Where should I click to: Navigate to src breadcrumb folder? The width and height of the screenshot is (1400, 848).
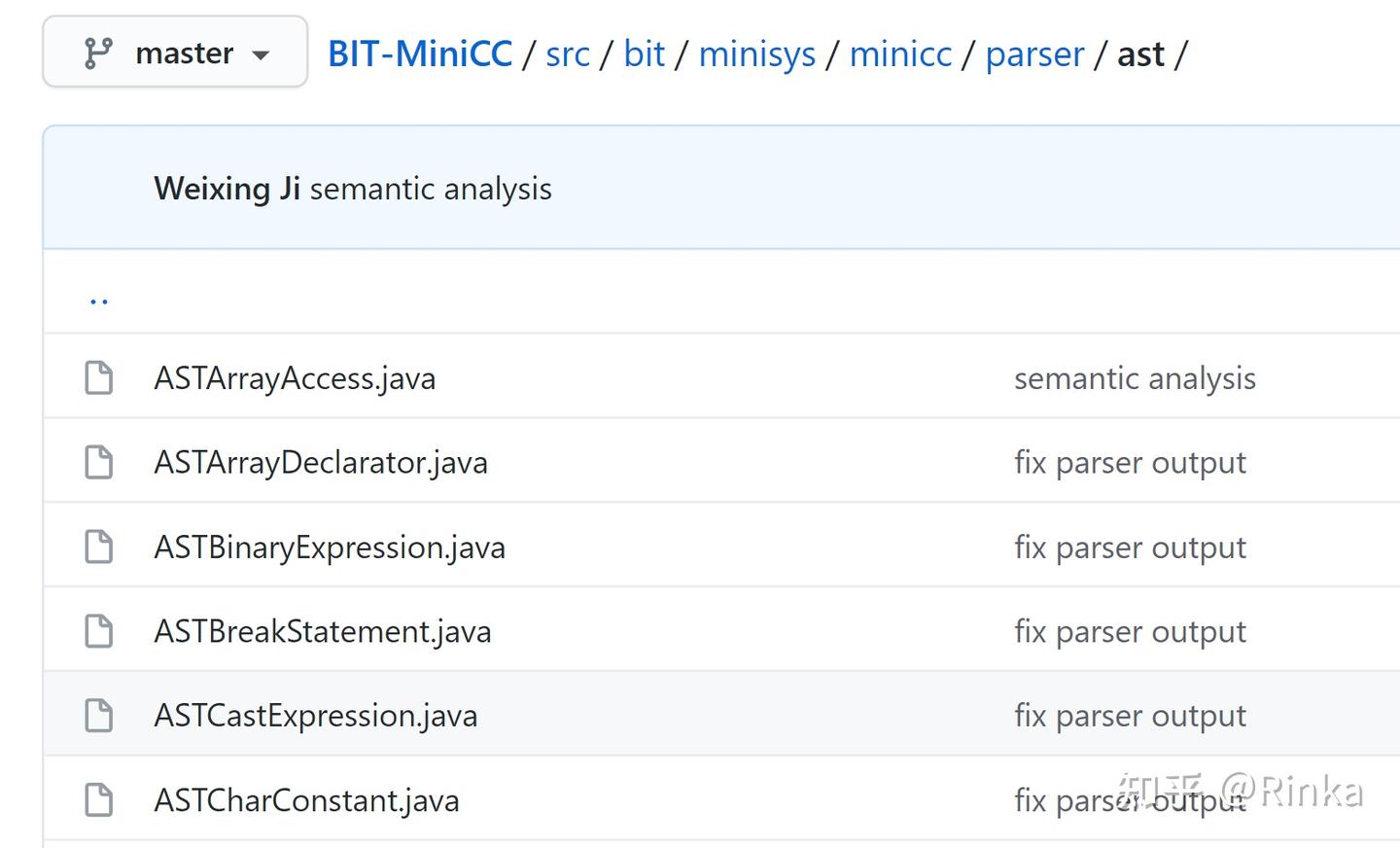tap(568, 53)
